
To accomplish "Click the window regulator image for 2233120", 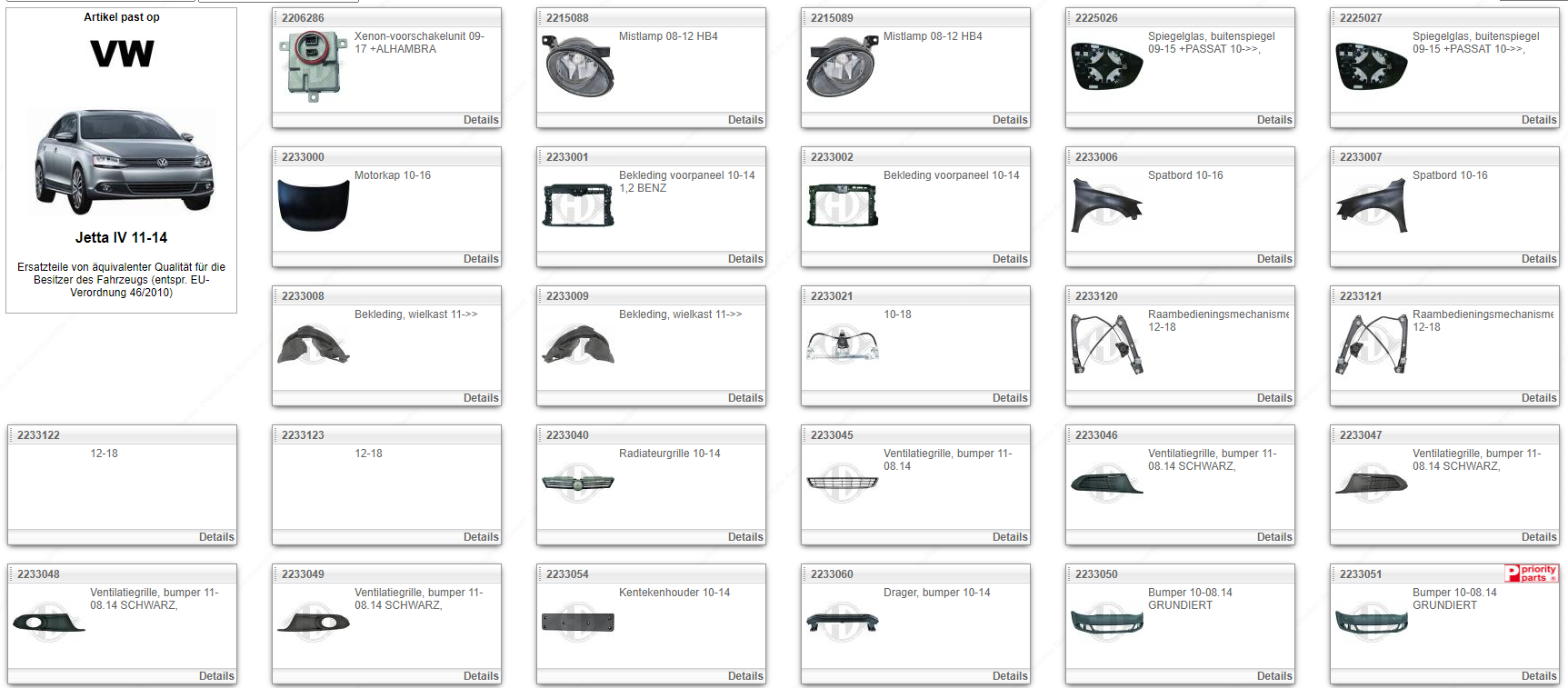I will pyautogui.click(x=1106, y=344).
